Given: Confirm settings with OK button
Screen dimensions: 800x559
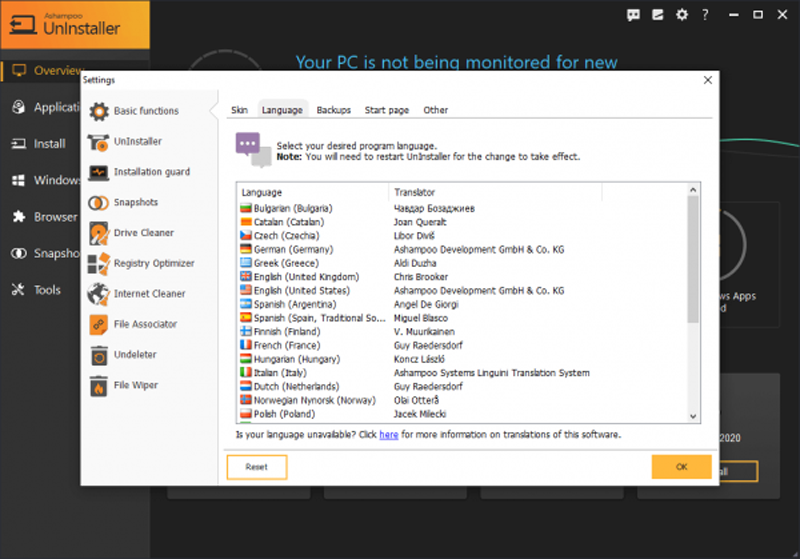Looking at the screenshot, I should point(682,467).
